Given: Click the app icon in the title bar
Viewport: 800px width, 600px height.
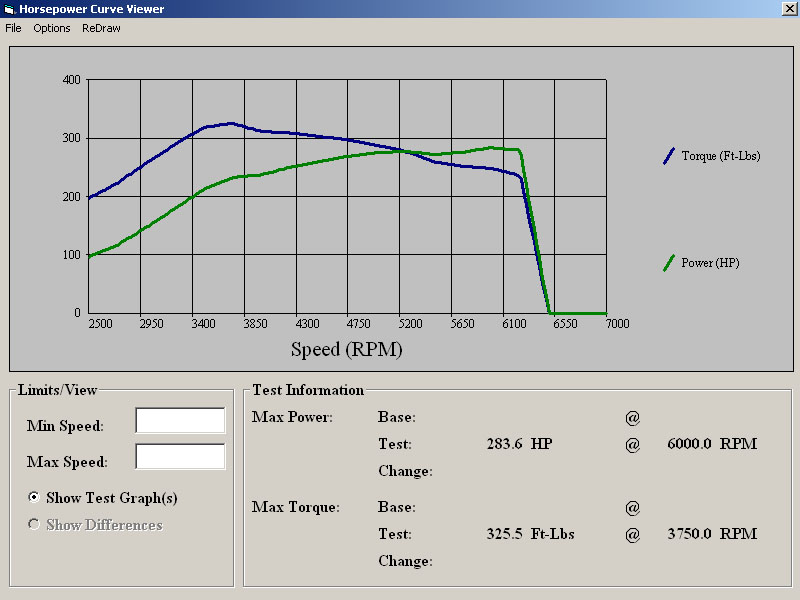Looking at the screenshot, I should click(x=9, y=9).
